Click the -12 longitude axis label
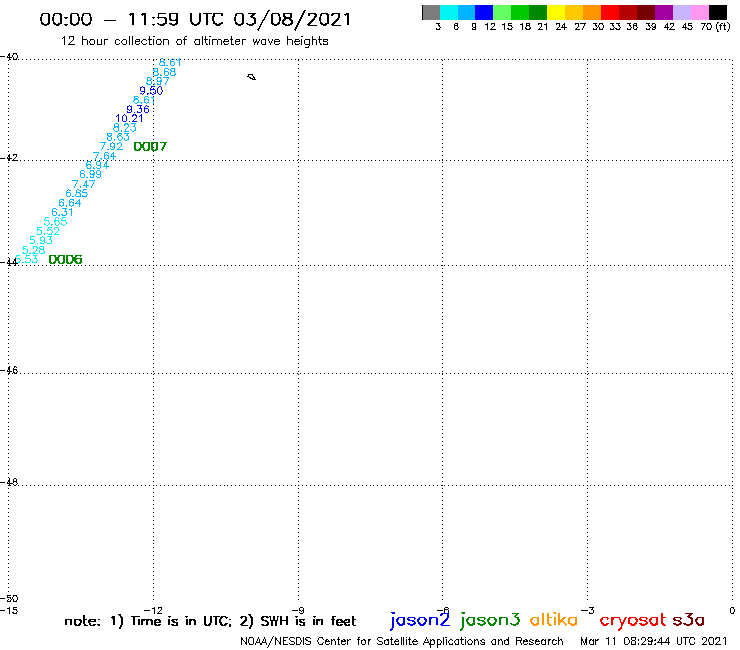This screenshot has width=740, height=650. click(153, 611)
